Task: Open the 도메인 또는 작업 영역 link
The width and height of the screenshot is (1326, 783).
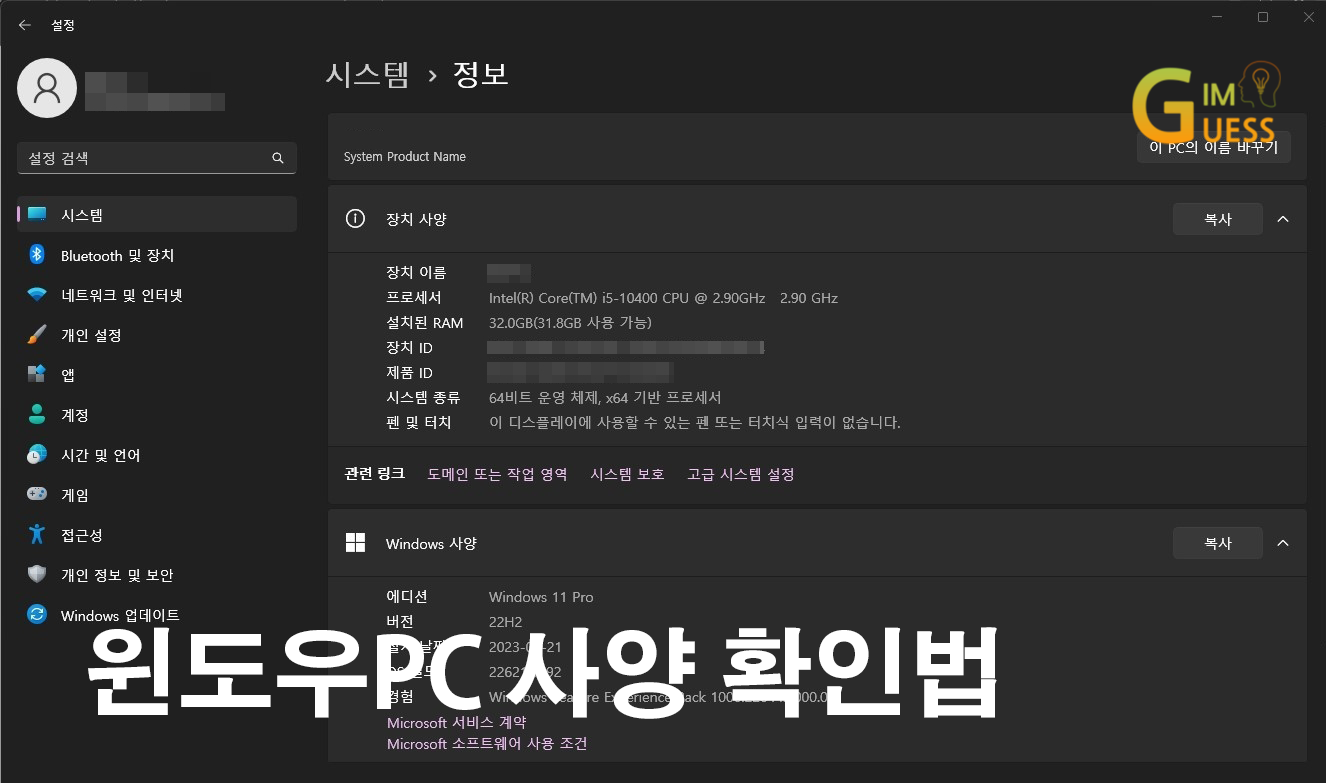Action: tap(497, 474)
